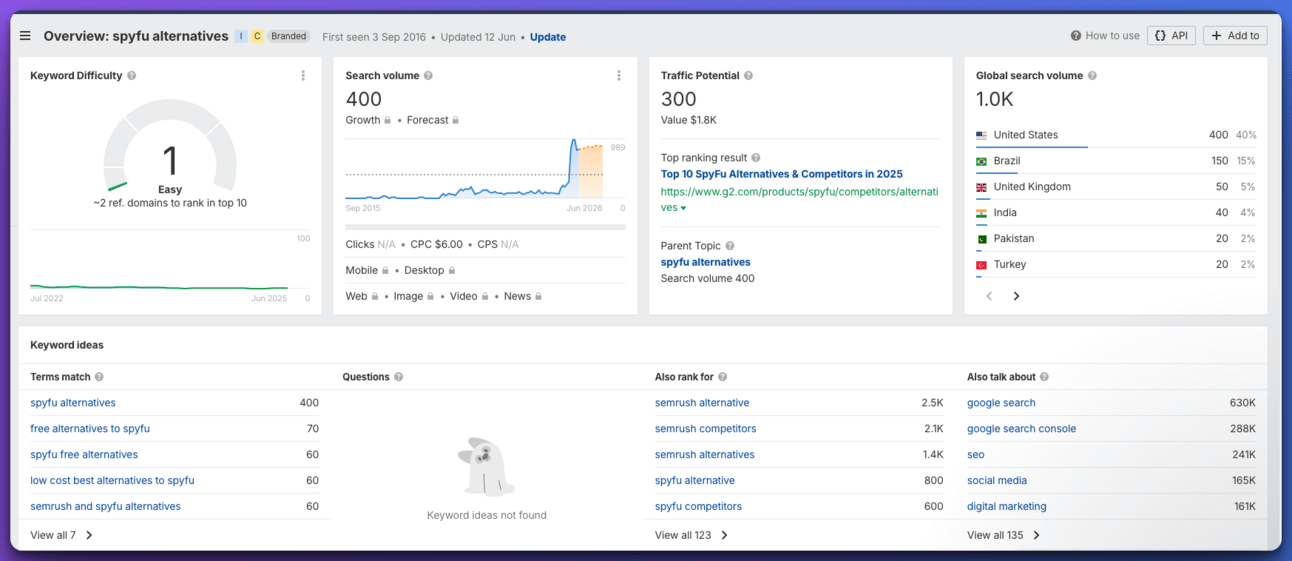Screen dimensions: 1292x561
Task: Click the India country row
Action: 1116,213
